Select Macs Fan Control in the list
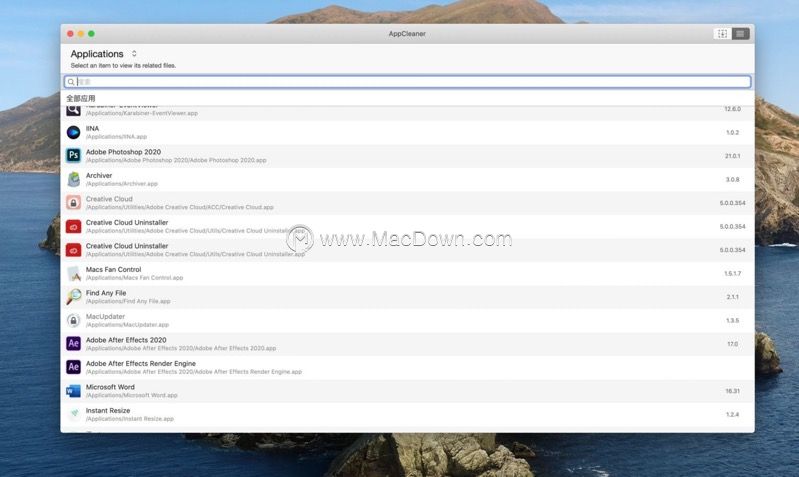The image size is (799, 477). coord(114,270)
